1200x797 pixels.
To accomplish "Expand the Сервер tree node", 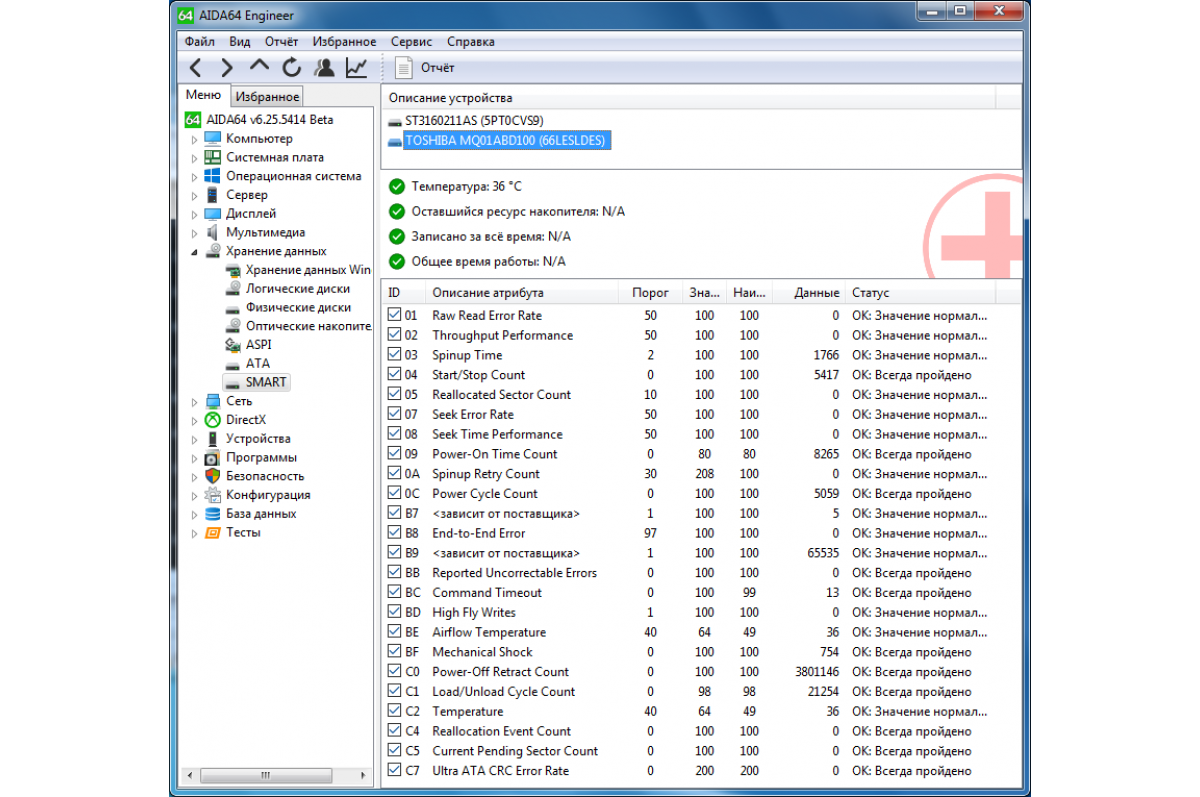I will [x=195, y=195].
